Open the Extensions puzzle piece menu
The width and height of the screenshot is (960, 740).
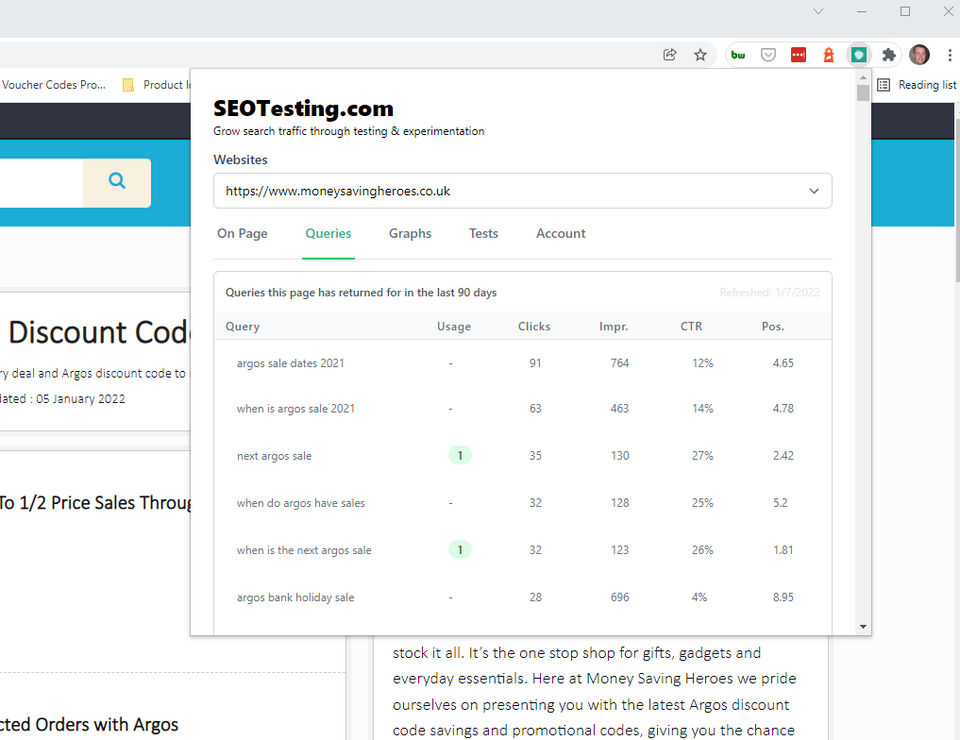(x=889, y=55)
